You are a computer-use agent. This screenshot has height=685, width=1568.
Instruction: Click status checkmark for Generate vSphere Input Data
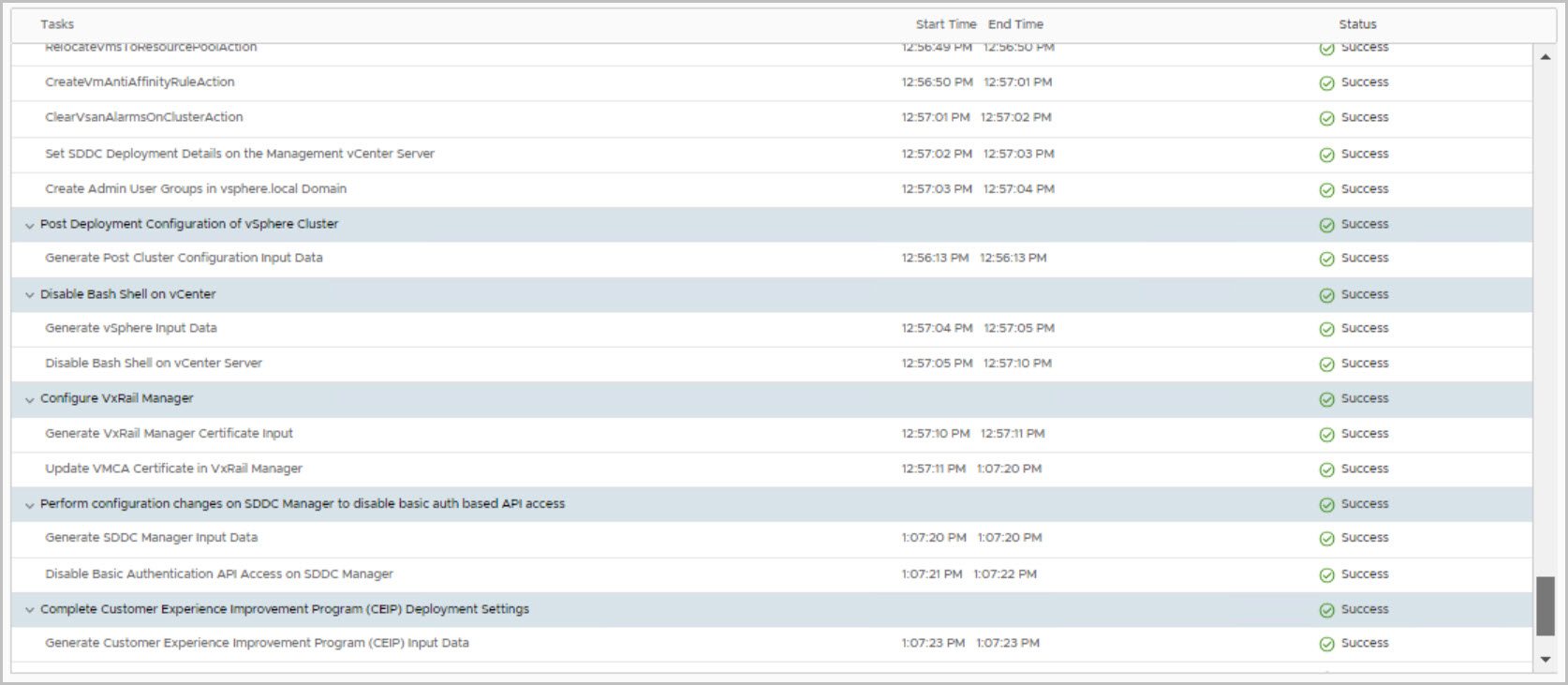coord(1326,329)
